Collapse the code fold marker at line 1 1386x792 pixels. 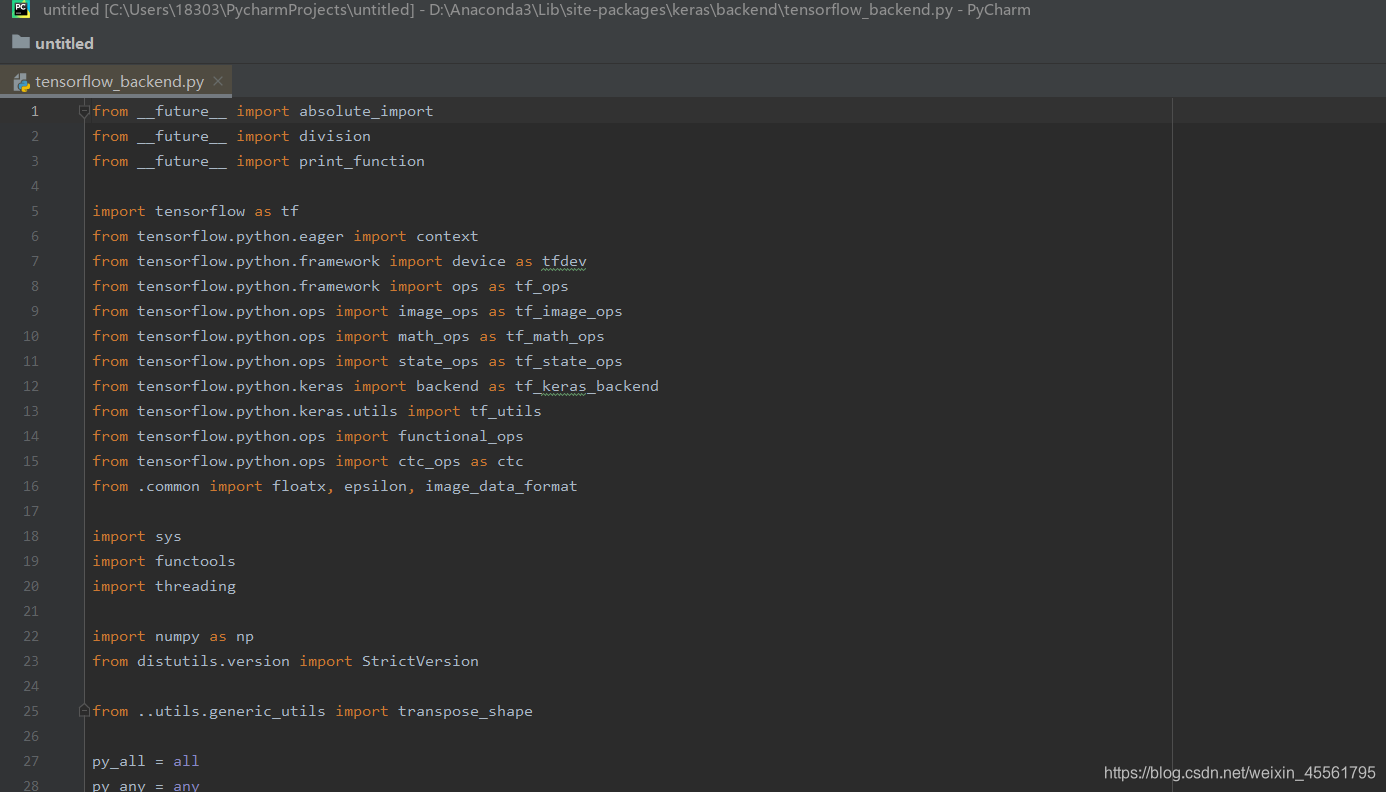(83, 110)
